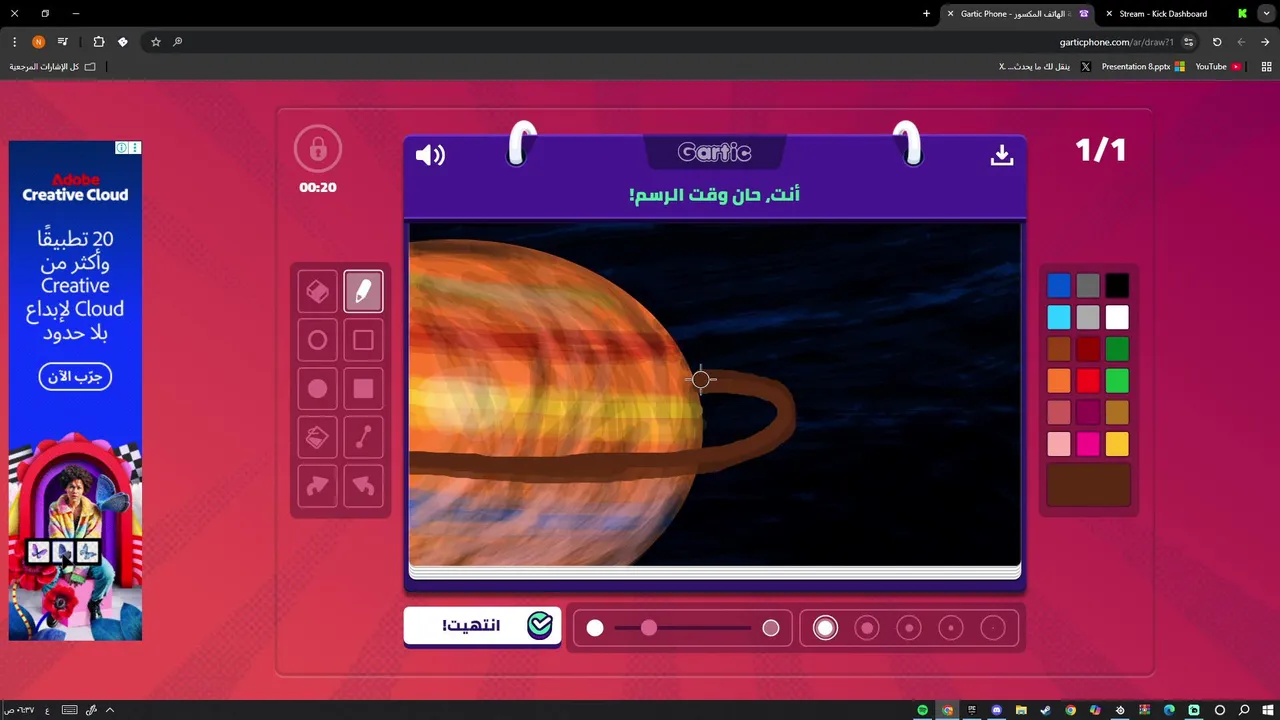Pick the dark green color swatch

click(x=1117, y=349)
